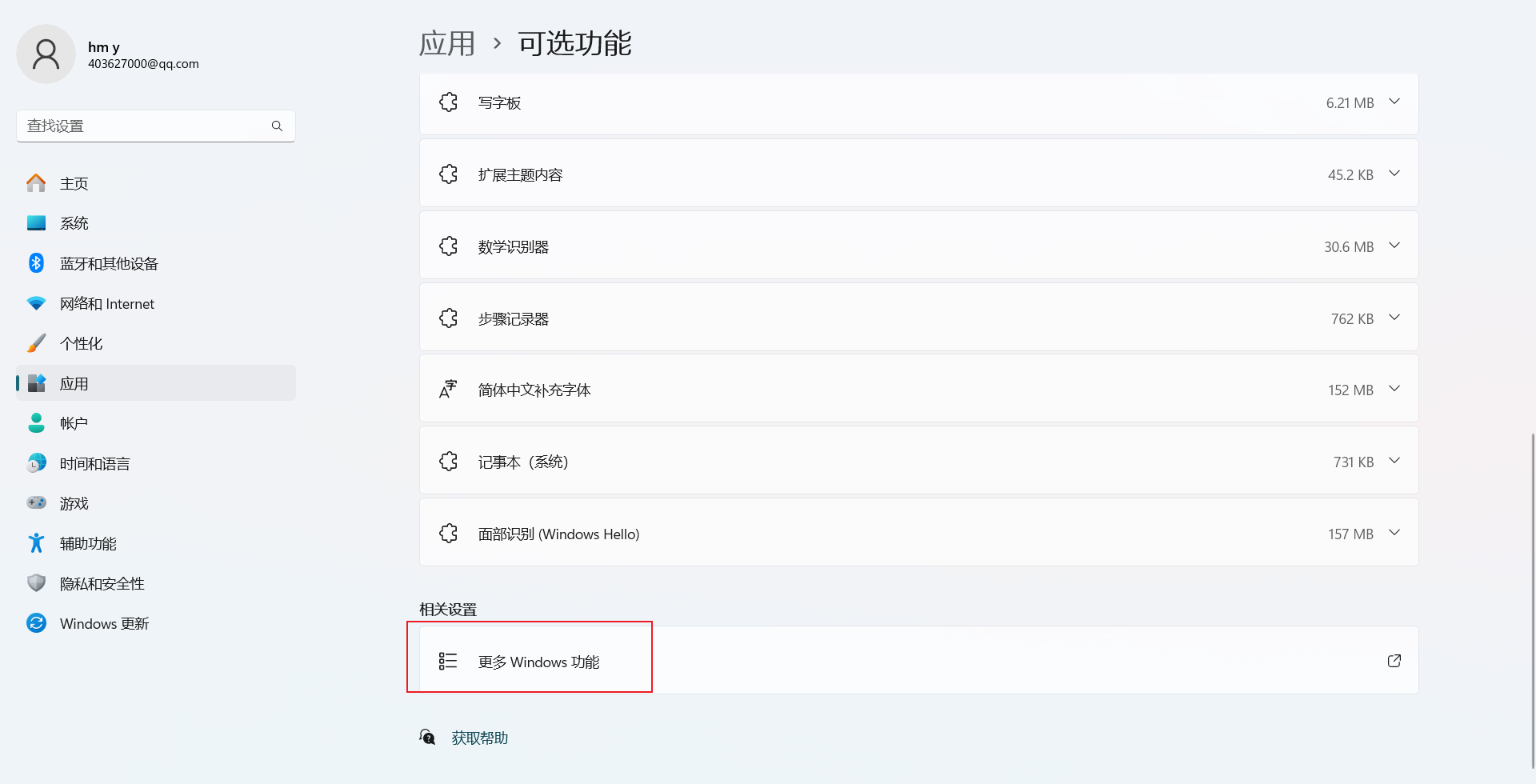Image resolution: width=1536 pixels, height=784 pixels.
Task: Click the 获取帮助 link
Action: pyautogui.click(x=479, y=738)
